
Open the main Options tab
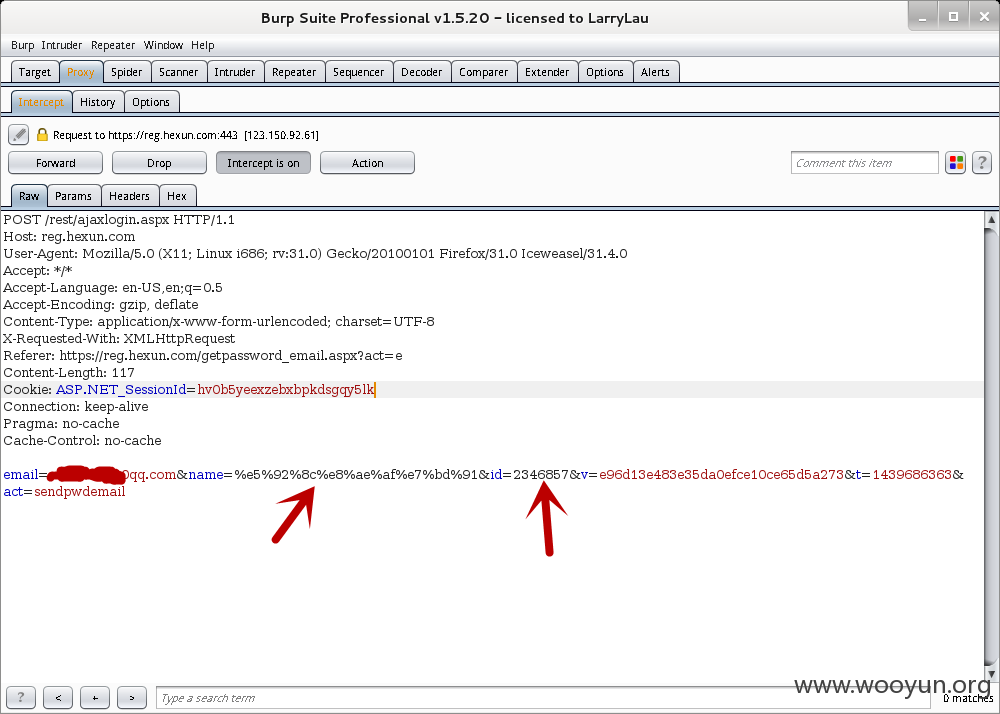click(605, 72)
